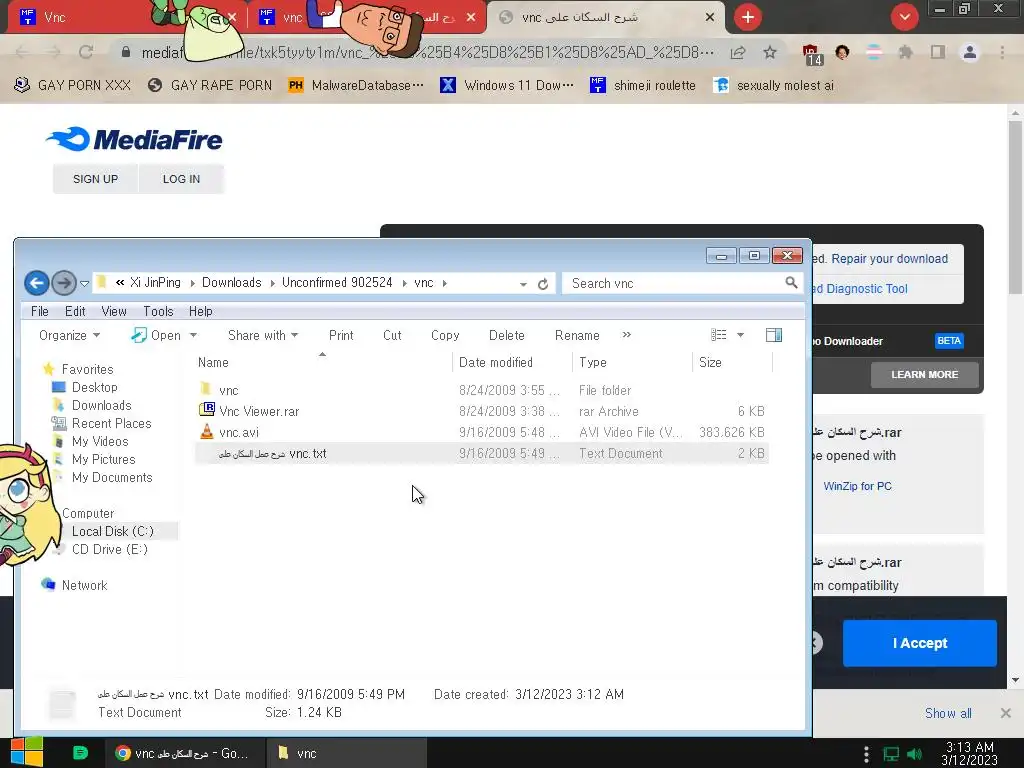The height and width of the screenshot is (768, 1024).
Task: Open My Videos in navigation pane
Action: pyautogui.click(x=100, y=441)
